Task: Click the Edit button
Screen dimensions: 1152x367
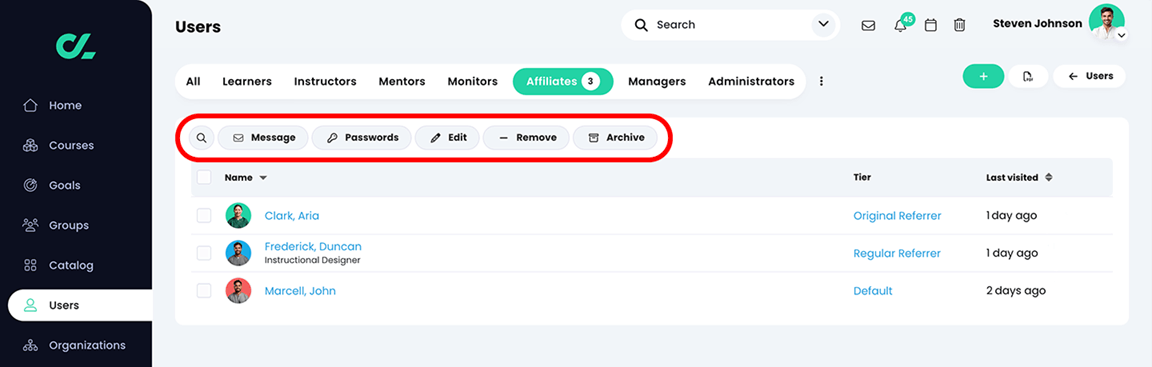Action: (447, 137)
